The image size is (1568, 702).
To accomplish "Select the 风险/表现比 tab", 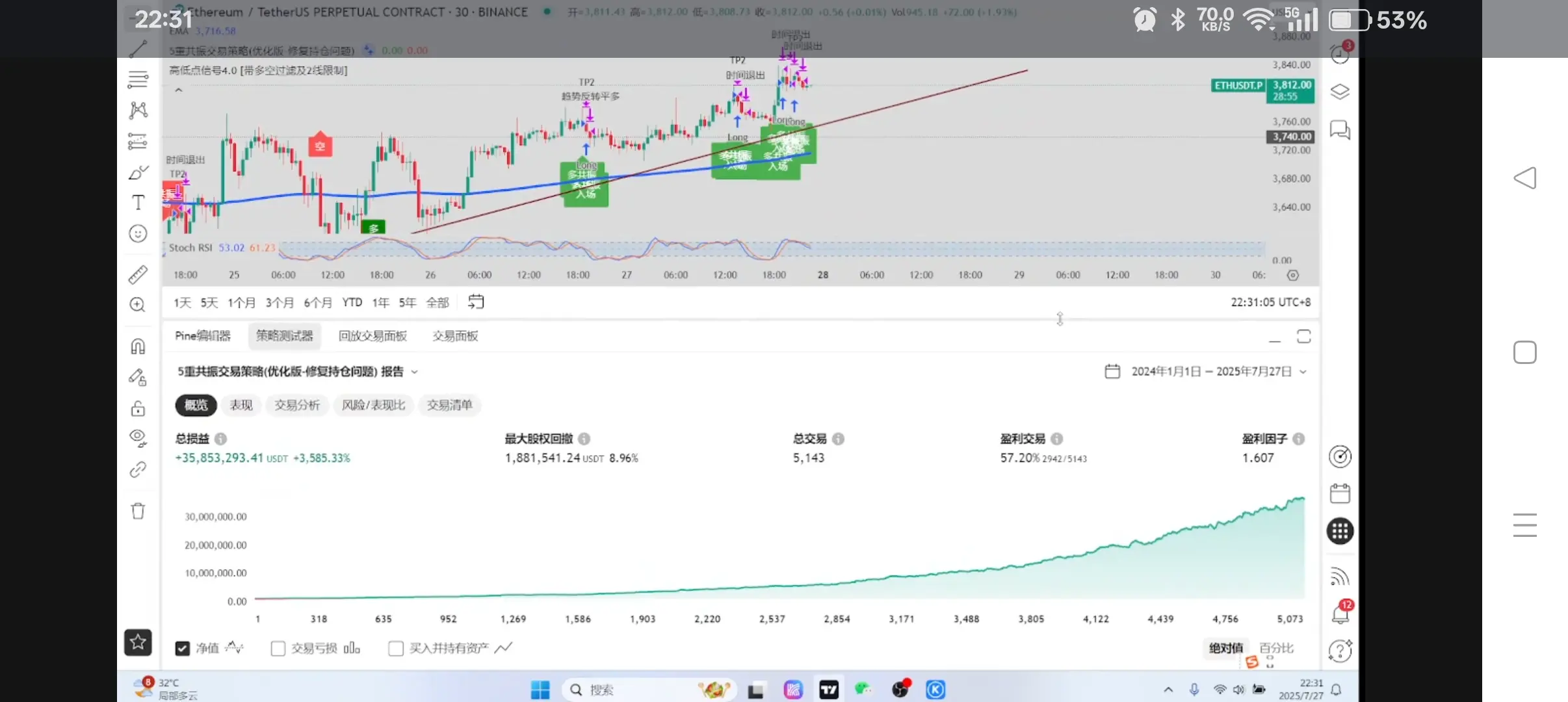I will pos(373,405).
